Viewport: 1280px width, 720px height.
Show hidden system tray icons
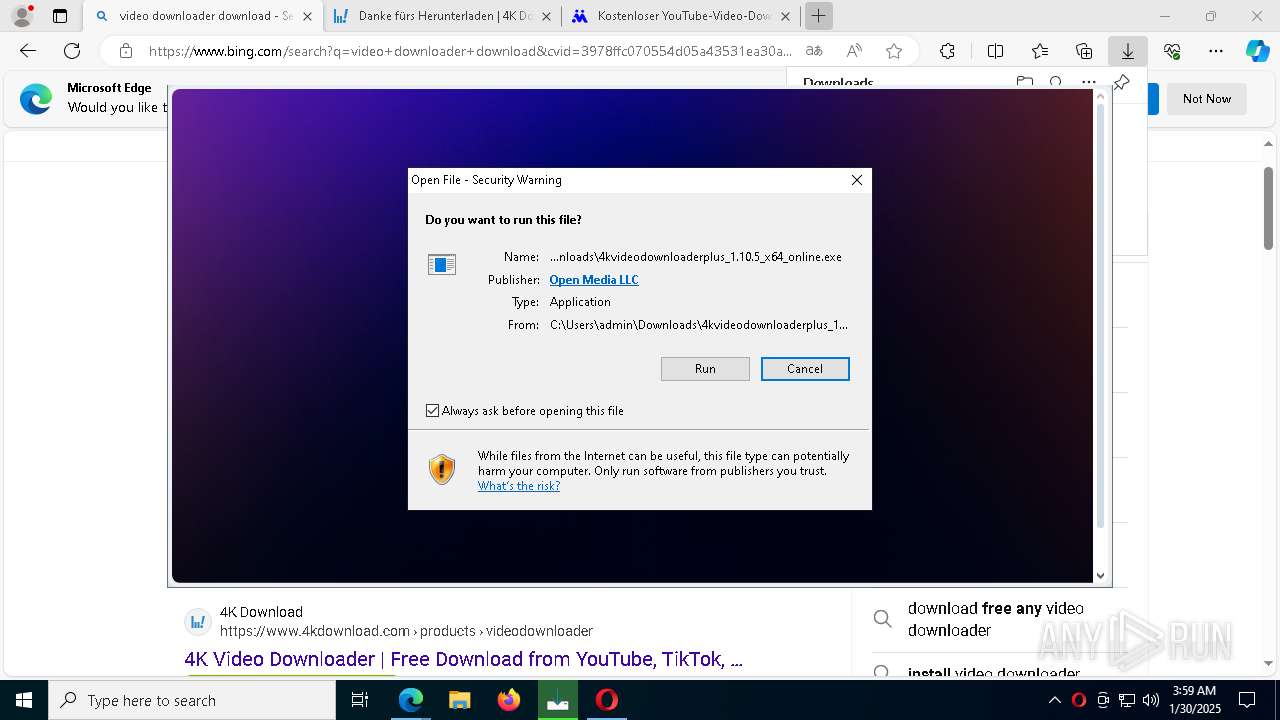coord(1055,700)
